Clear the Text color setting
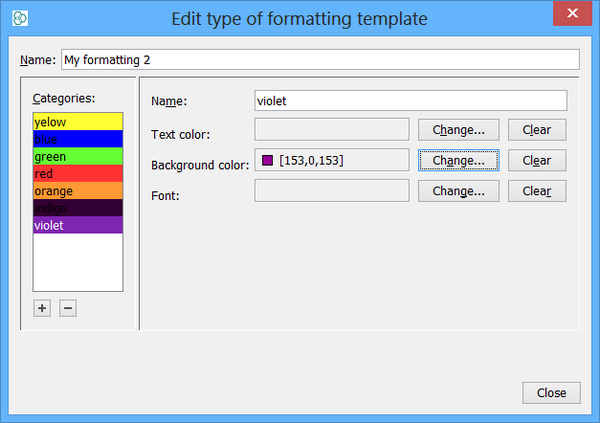 (536, 130)
